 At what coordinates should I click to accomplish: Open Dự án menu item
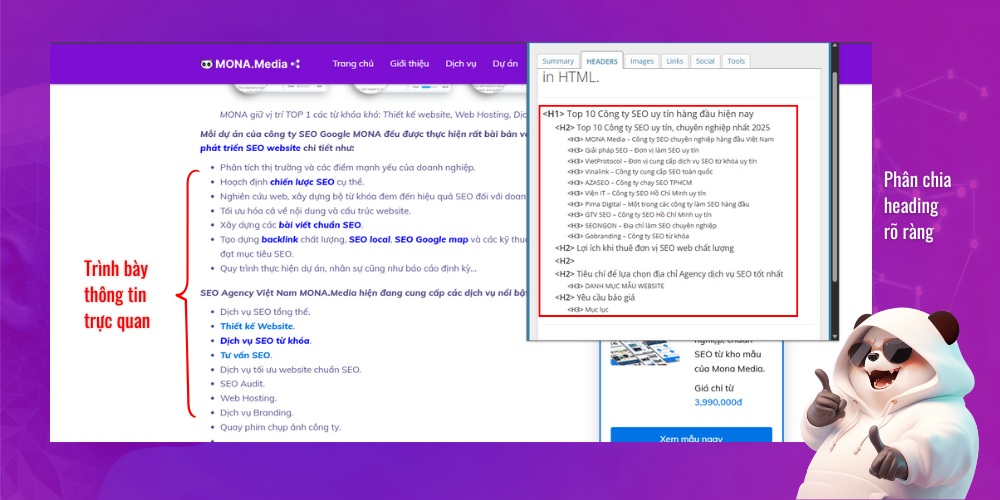point(505,64)
